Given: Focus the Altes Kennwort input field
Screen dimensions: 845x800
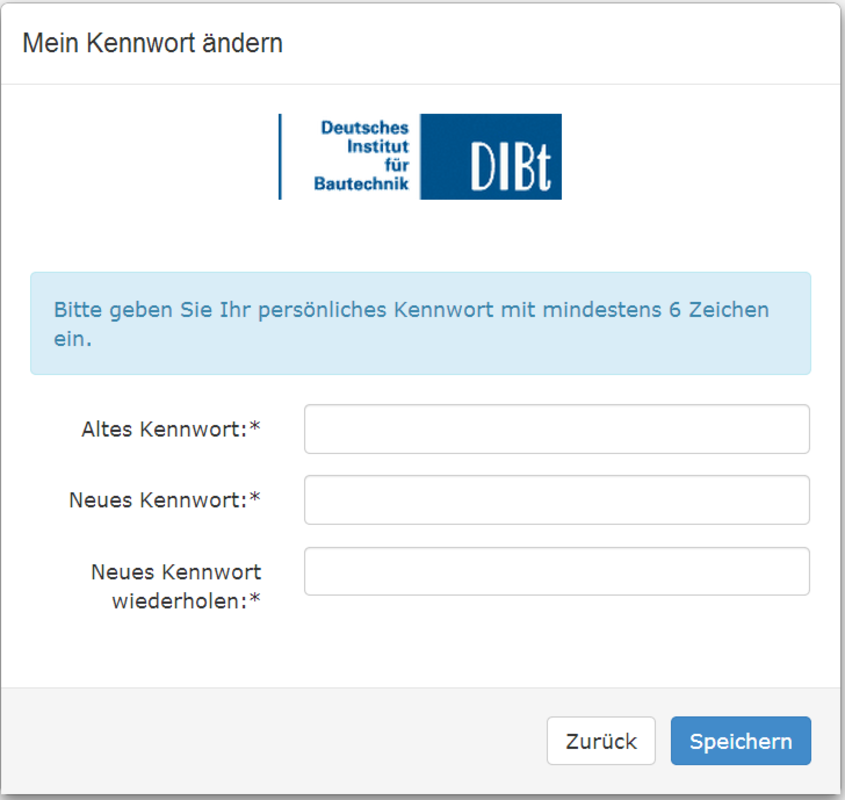Looking at the screenshot, I should pos(556,429).
